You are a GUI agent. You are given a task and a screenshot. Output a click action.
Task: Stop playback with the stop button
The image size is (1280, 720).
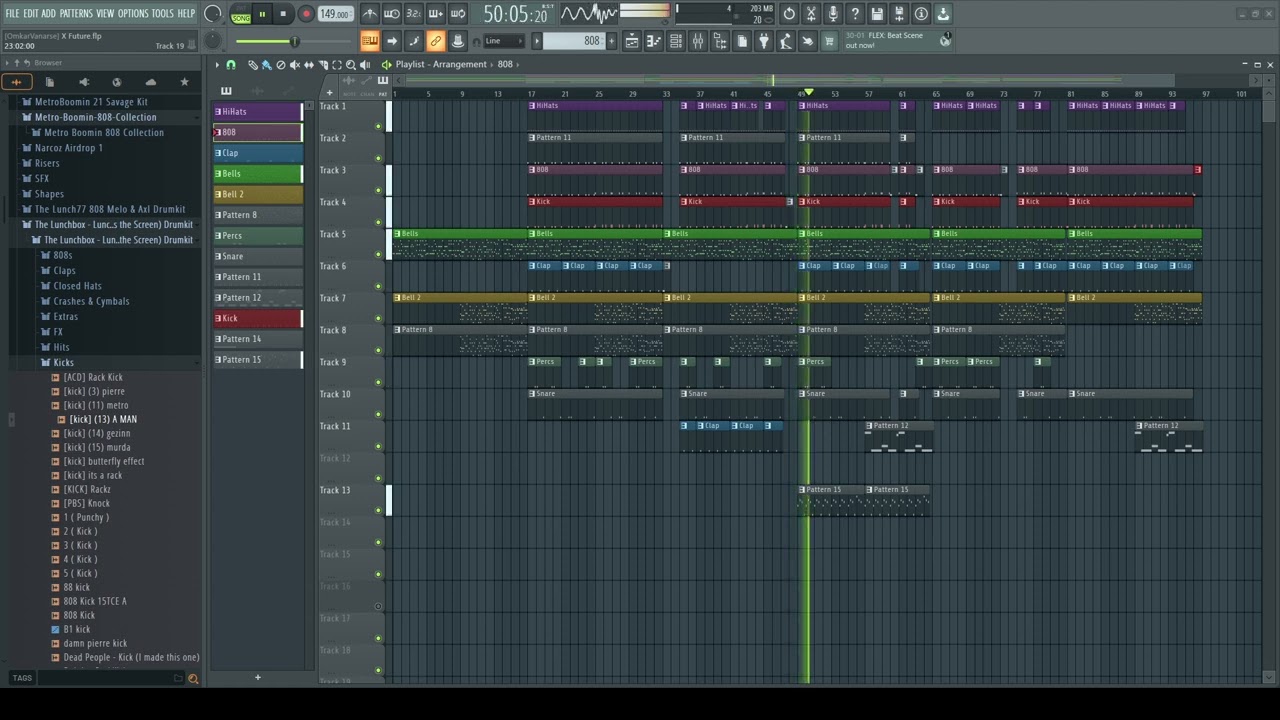[283, 14]
